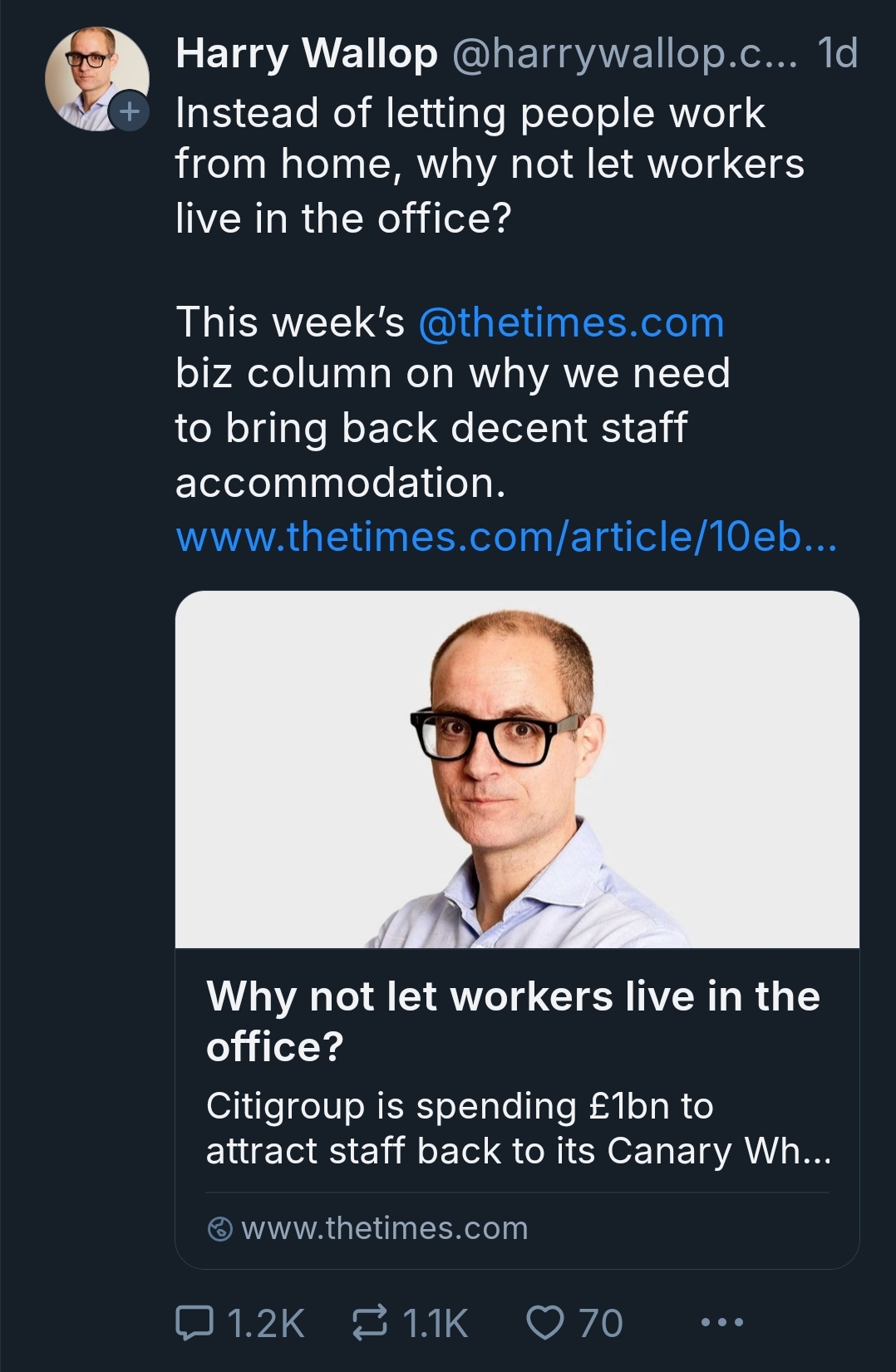Screen dimensions: 896x1372
Task: Tap the repost arrows icon
Action: (370, 1322)
